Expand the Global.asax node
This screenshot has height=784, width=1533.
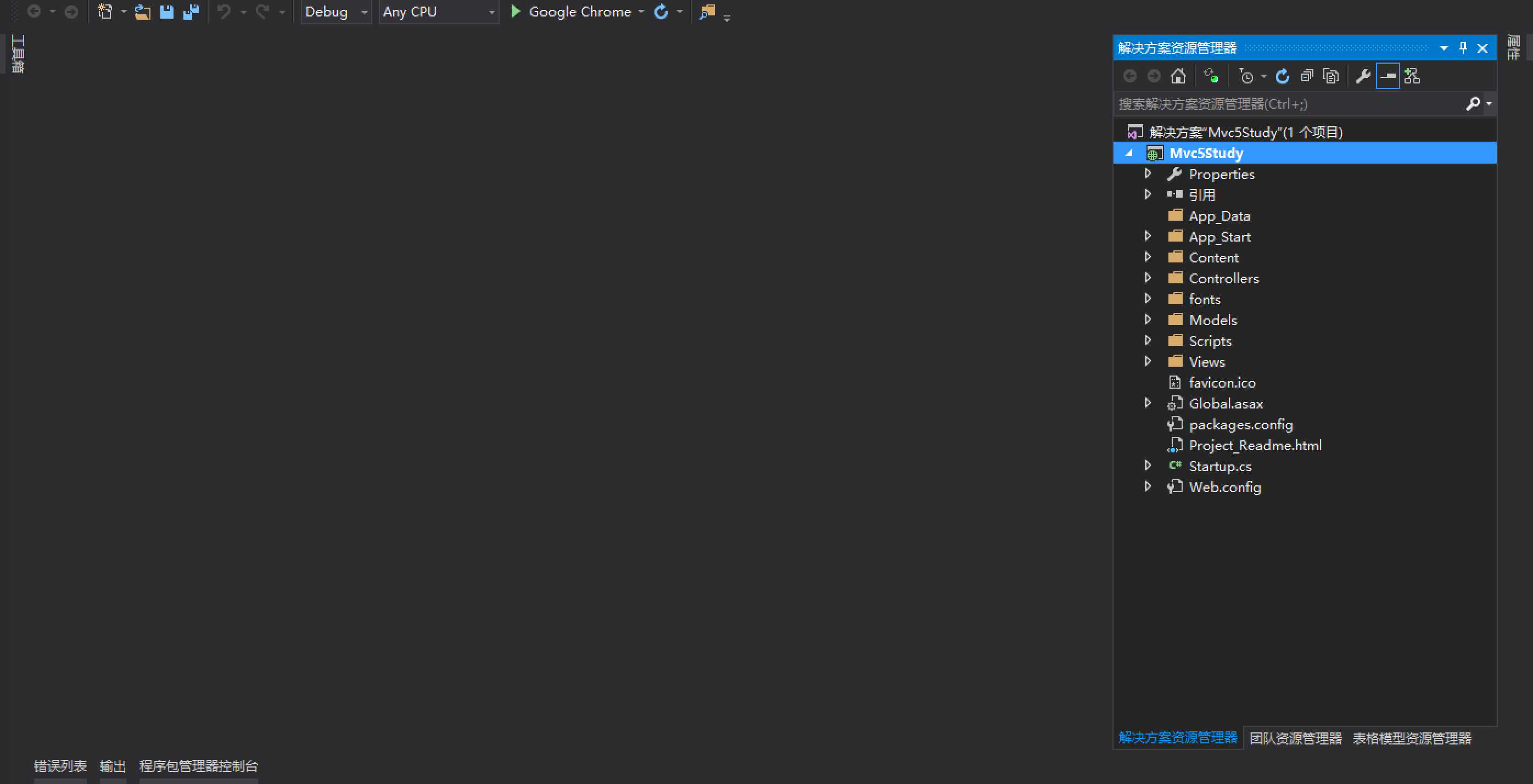[1148, 404]
